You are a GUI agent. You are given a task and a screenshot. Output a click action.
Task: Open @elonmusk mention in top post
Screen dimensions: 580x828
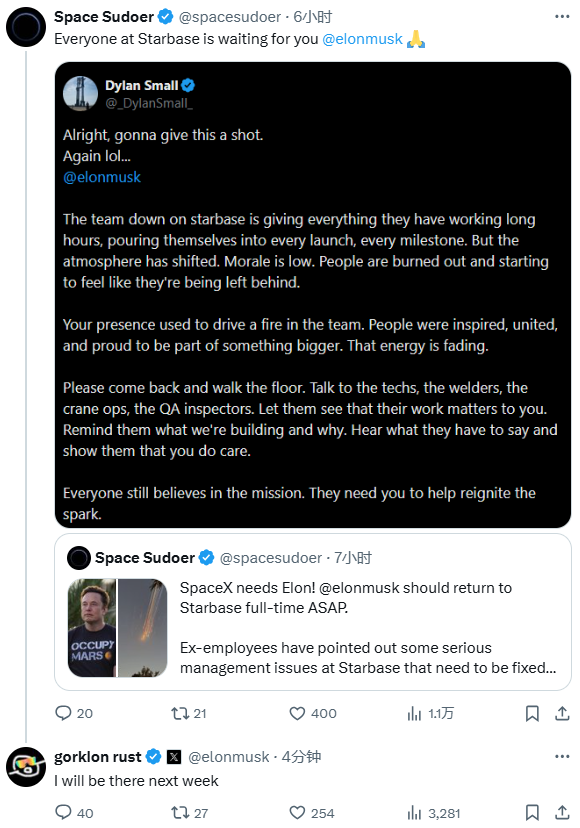pos(362,39)
